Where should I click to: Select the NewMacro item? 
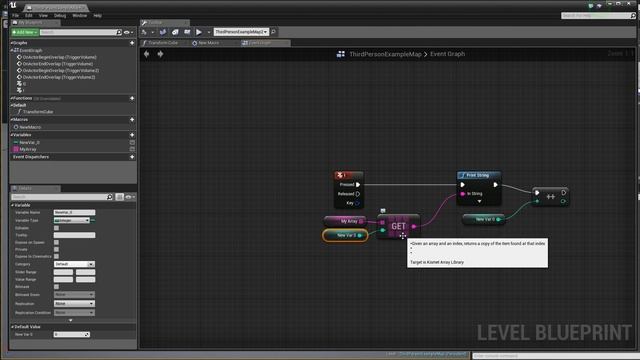28,127
